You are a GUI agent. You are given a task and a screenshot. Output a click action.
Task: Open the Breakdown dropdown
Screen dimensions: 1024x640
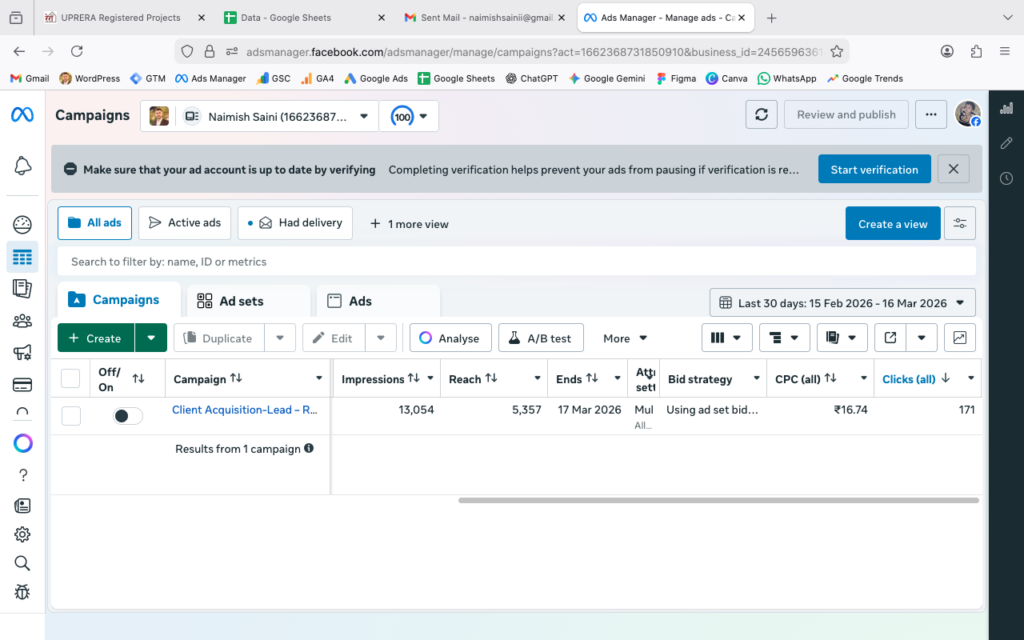tap(784, 338)
